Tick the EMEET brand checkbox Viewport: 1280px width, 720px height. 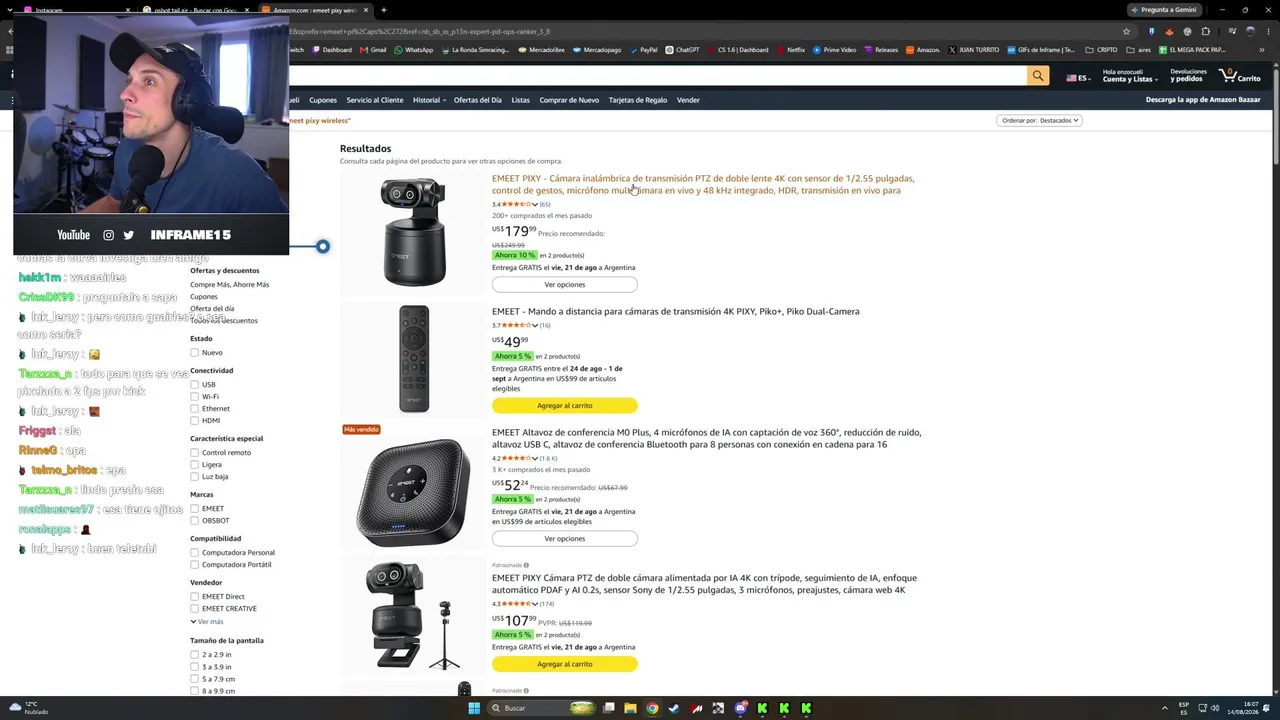(194, 509)
